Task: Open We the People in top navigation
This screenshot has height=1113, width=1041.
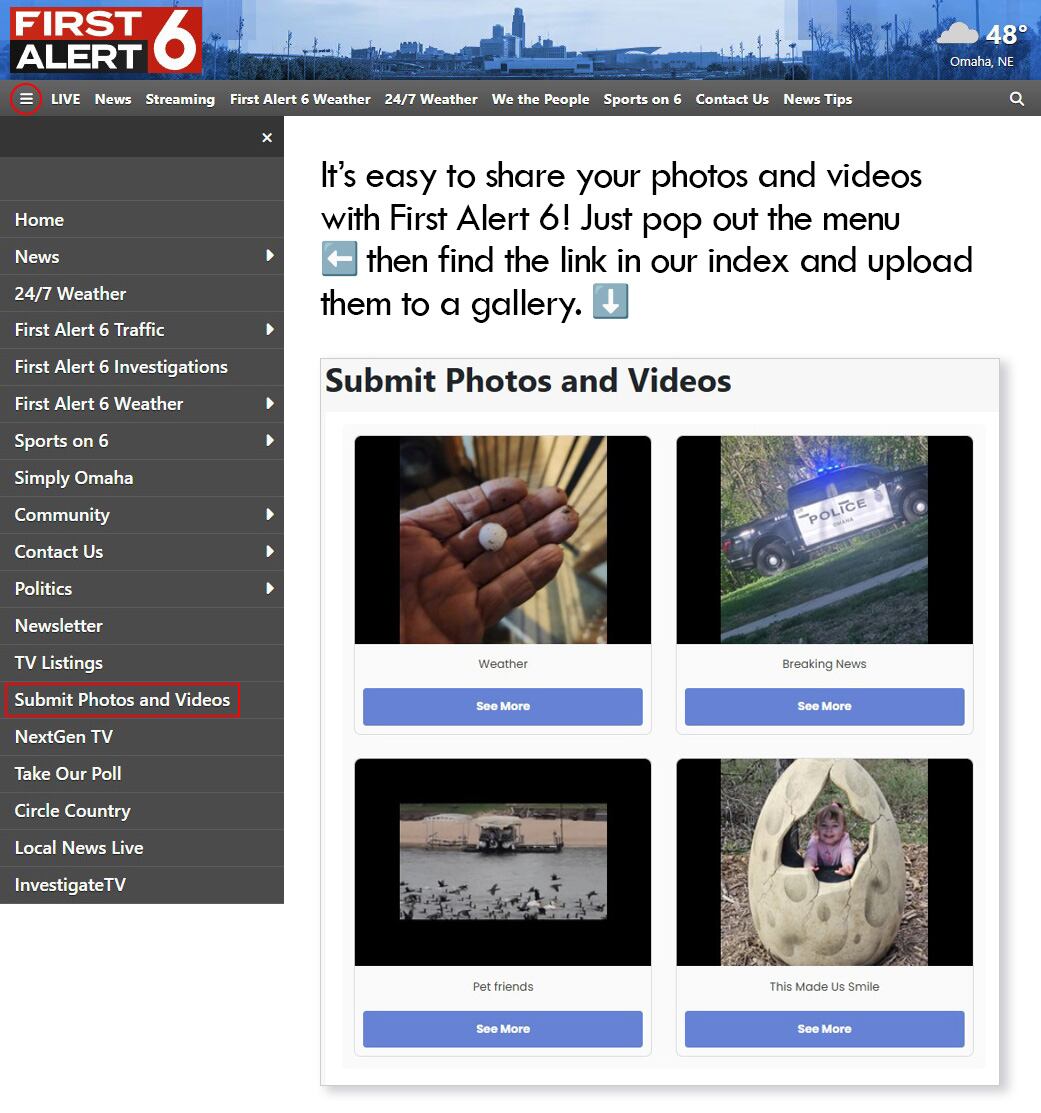Action: click(540, 99)
